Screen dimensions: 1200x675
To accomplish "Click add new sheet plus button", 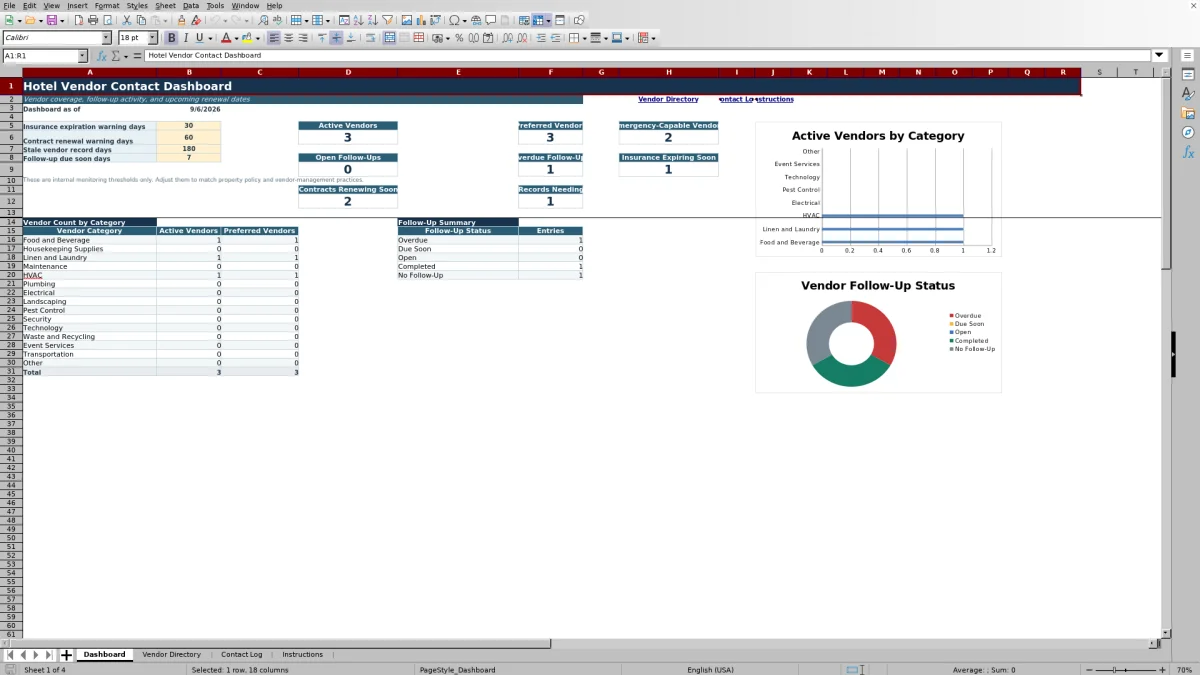I will [67, 655].
